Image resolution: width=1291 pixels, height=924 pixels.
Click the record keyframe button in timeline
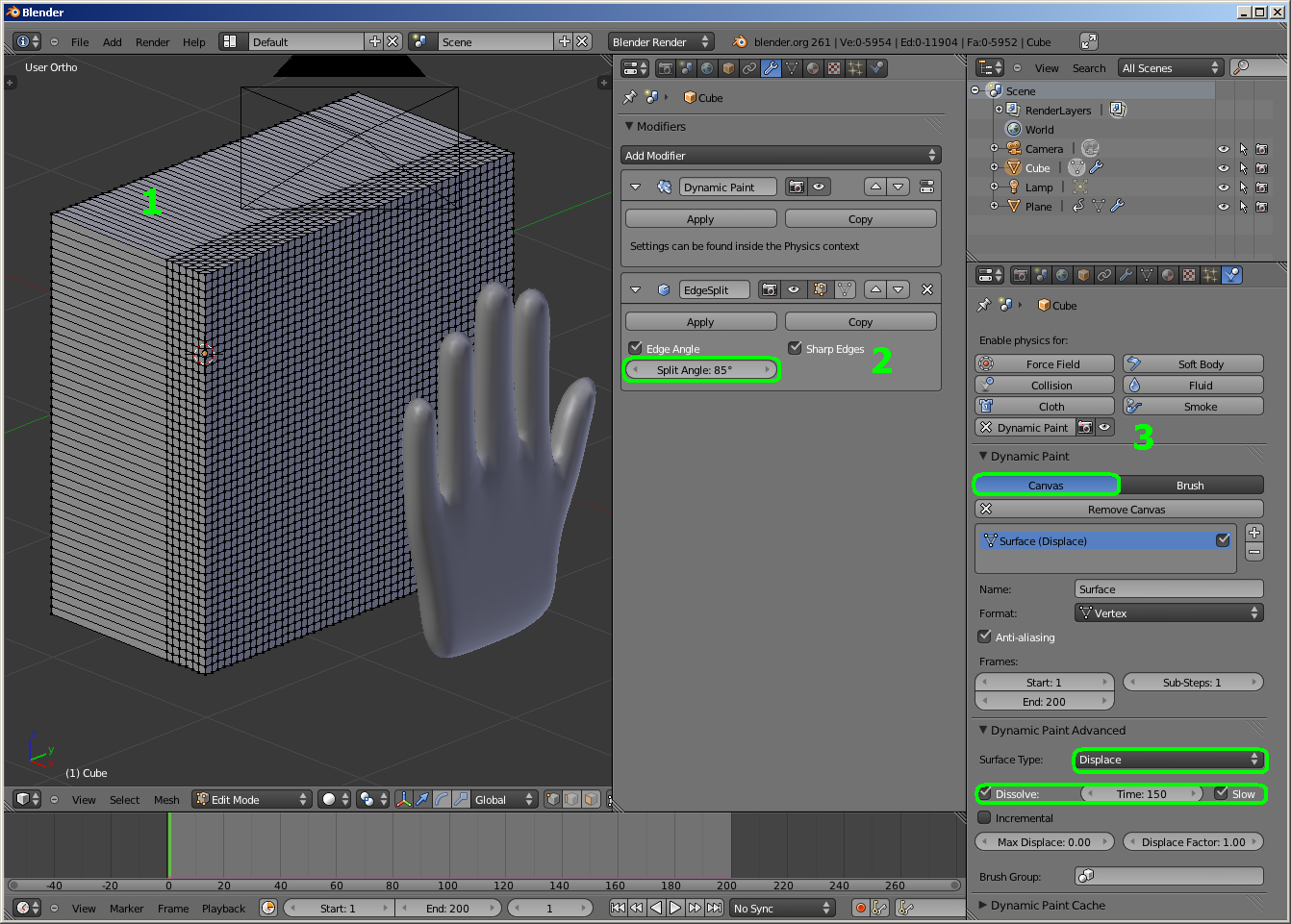tap(861, 908)
